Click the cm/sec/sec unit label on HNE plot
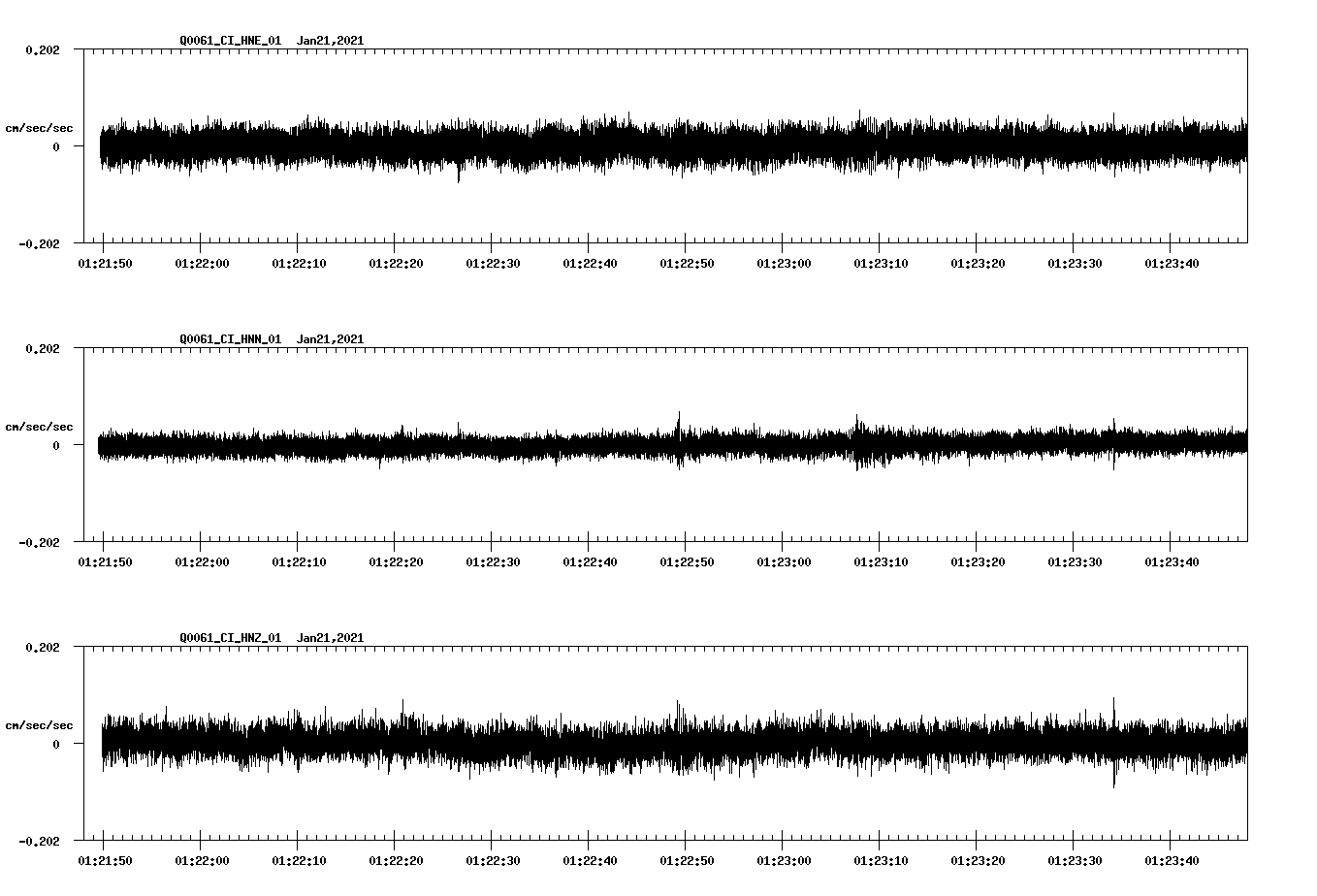 [41, 127]
